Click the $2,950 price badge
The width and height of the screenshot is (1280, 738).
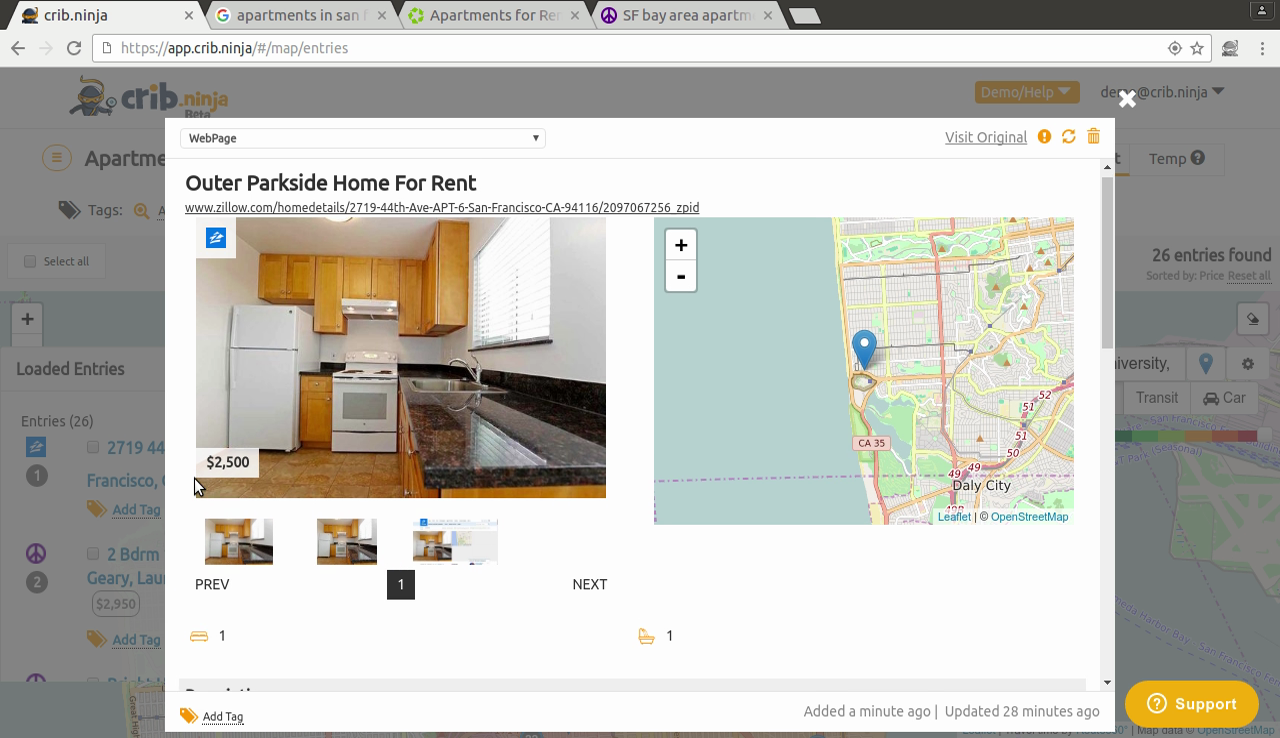(x=116, y=604)
